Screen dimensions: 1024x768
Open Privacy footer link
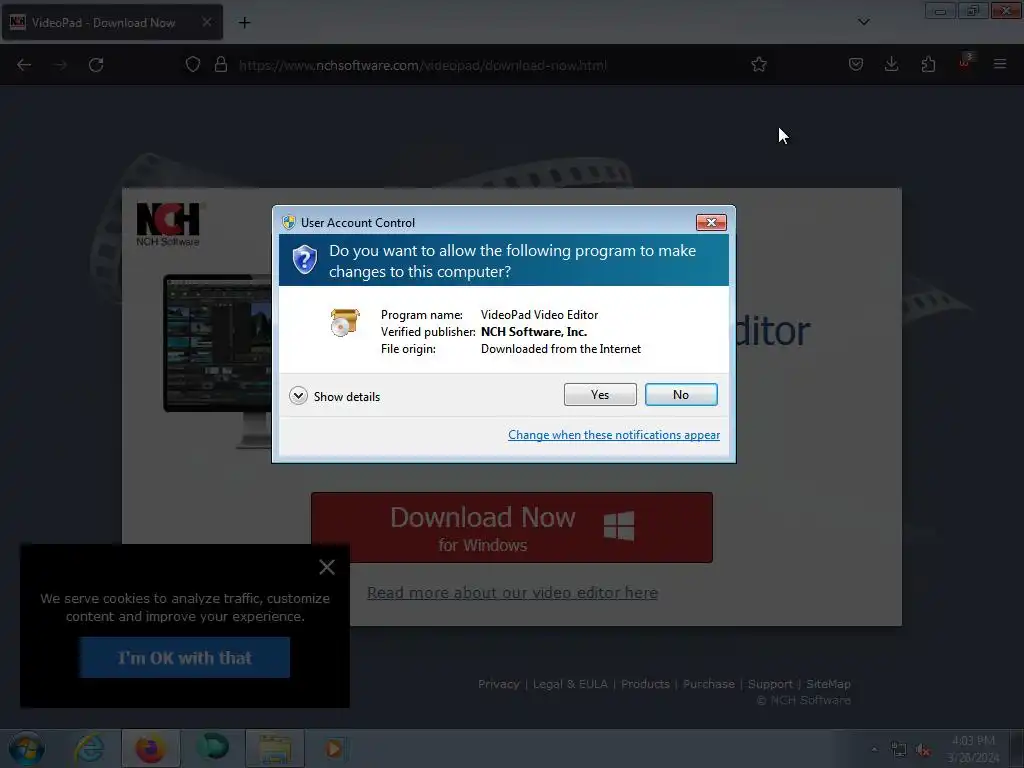499,684
